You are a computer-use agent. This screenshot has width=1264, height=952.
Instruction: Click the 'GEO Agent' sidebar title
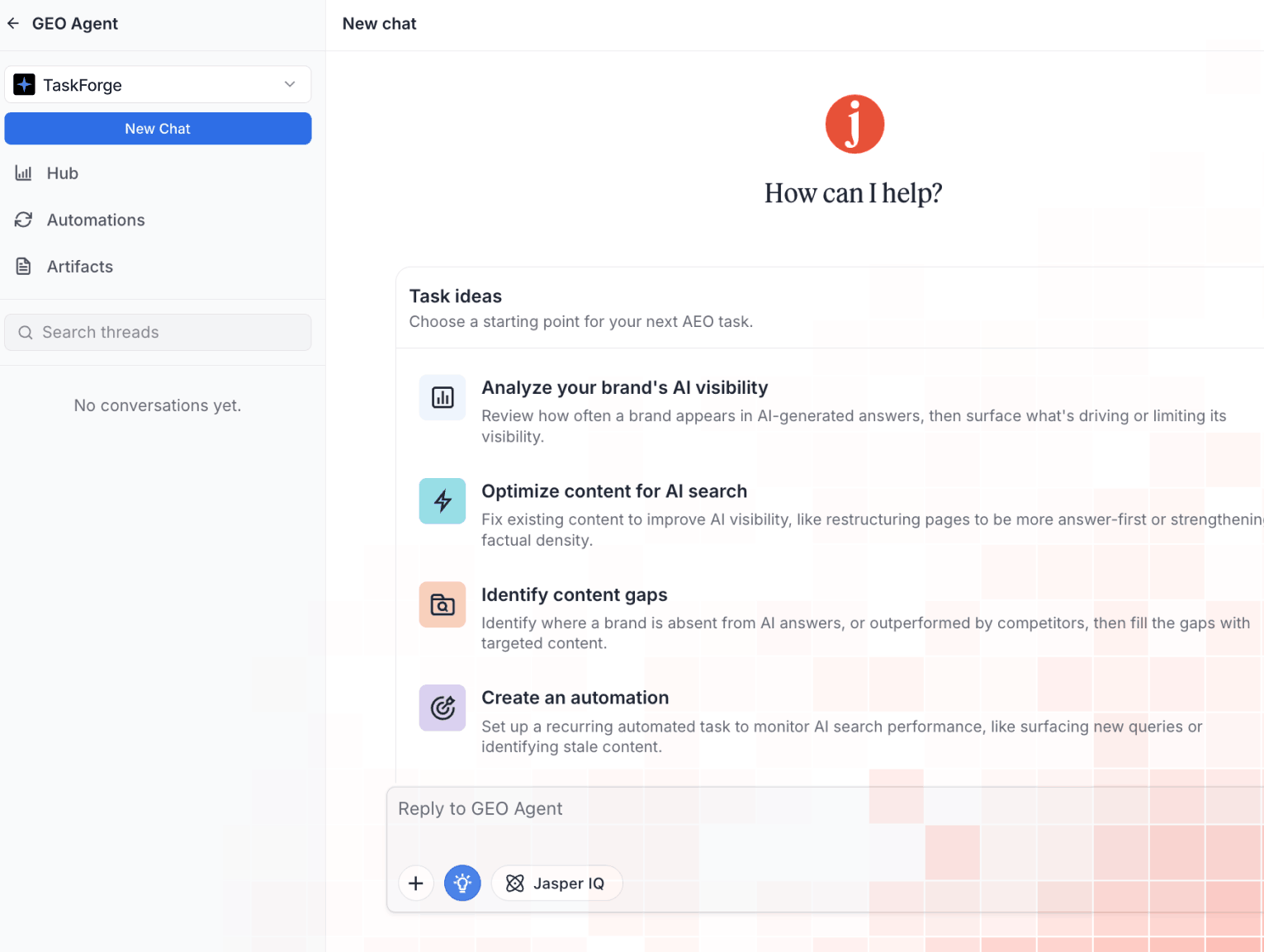tap(75, 24)
